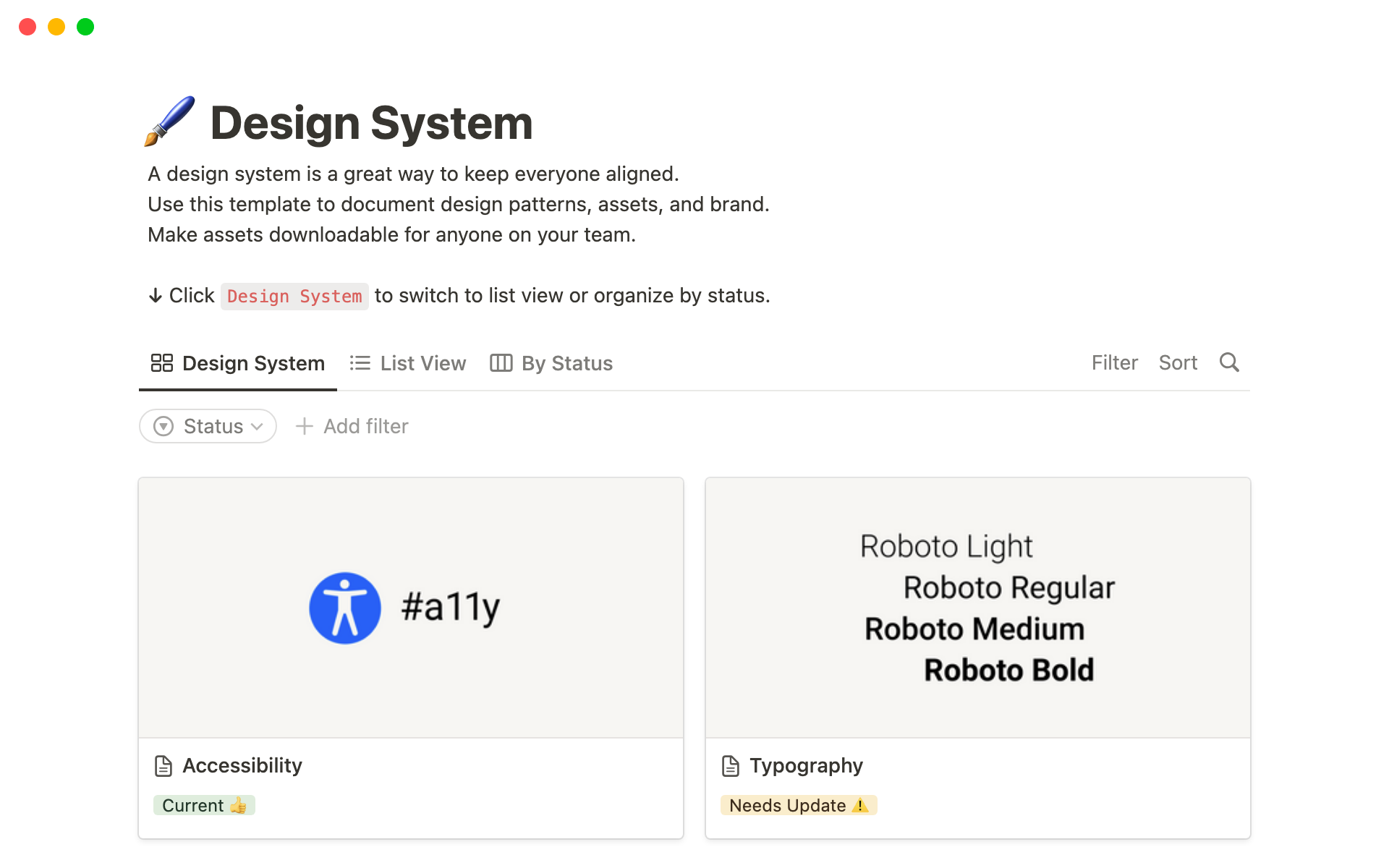
Task: Click the paintbrush page emoji icon
Action: [x=168, y=122]
